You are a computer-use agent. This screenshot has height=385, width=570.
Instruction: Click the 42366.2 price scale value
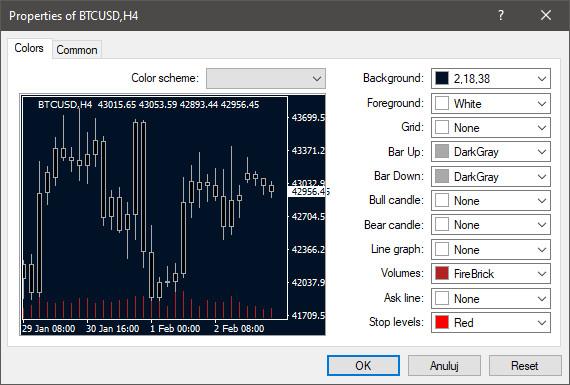coord(308,249)
